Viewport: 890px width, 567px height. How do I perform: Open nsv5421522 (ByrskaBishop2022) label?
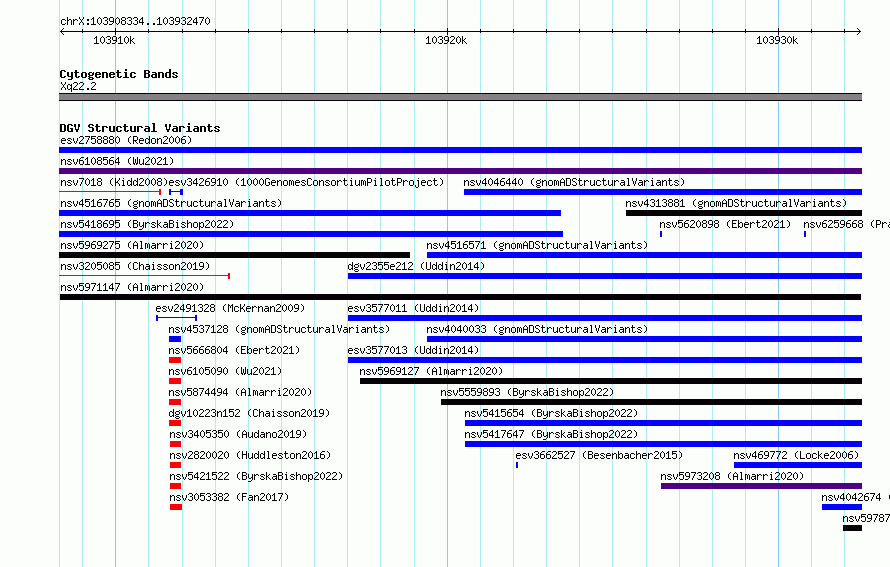pos(257,476)
